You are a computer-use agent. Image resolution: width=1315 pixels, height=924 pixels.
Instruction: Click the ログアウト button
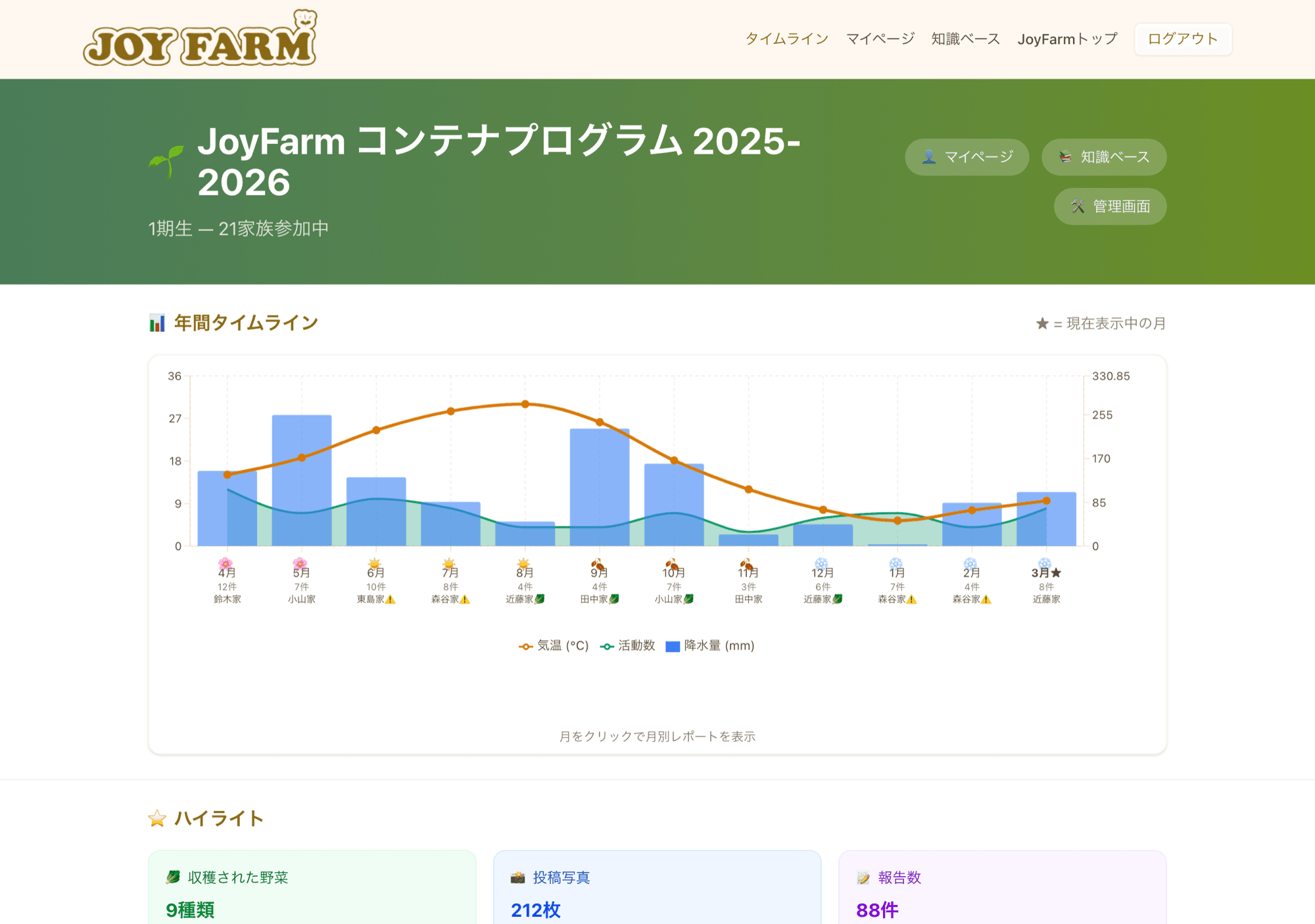coord(1183,39)
